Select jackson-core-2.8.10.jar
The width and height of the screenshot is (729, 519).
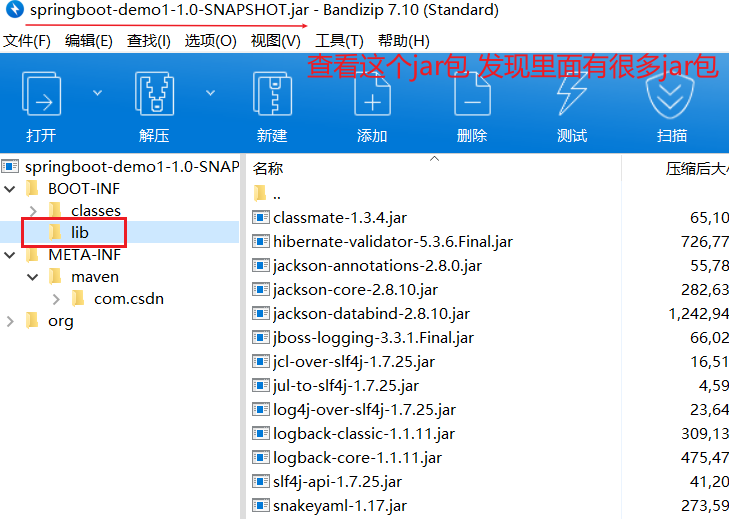tap(355, 290)
